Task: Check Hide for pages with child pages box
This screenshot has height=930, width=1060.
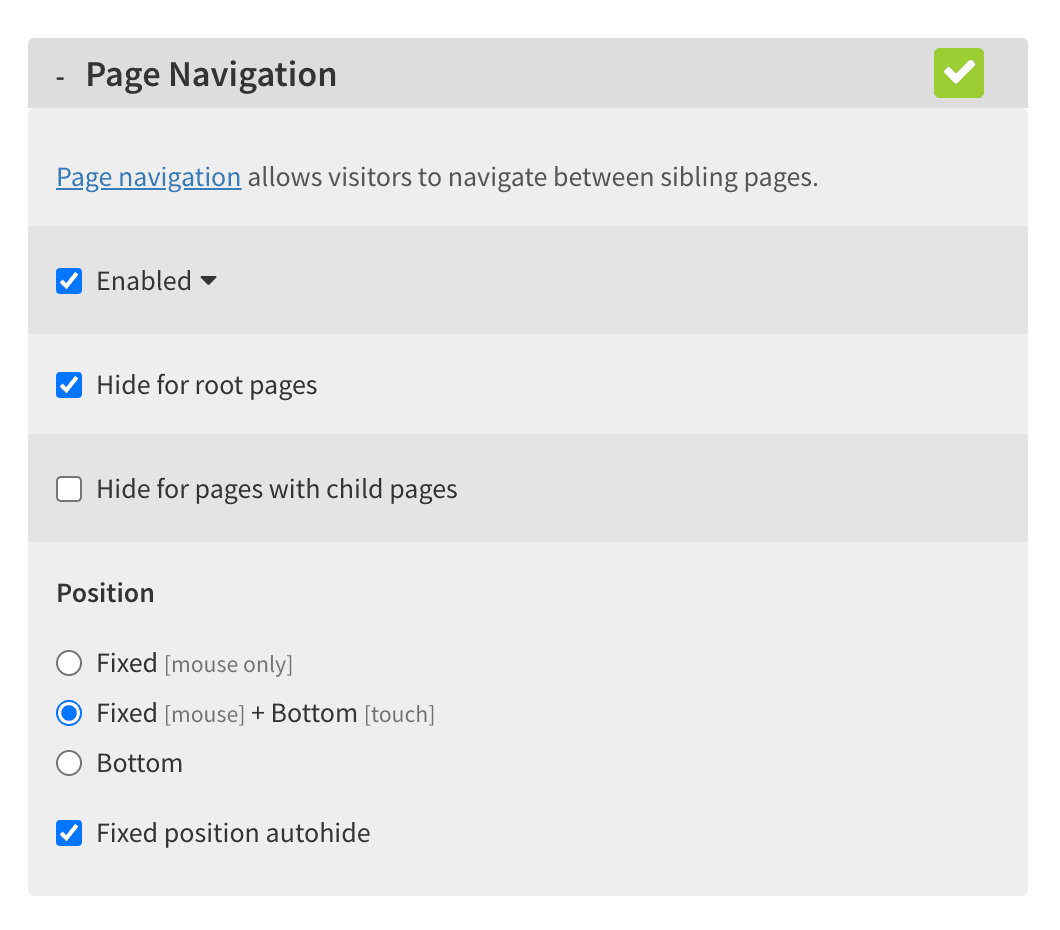Action: click(x=69, y=489)
